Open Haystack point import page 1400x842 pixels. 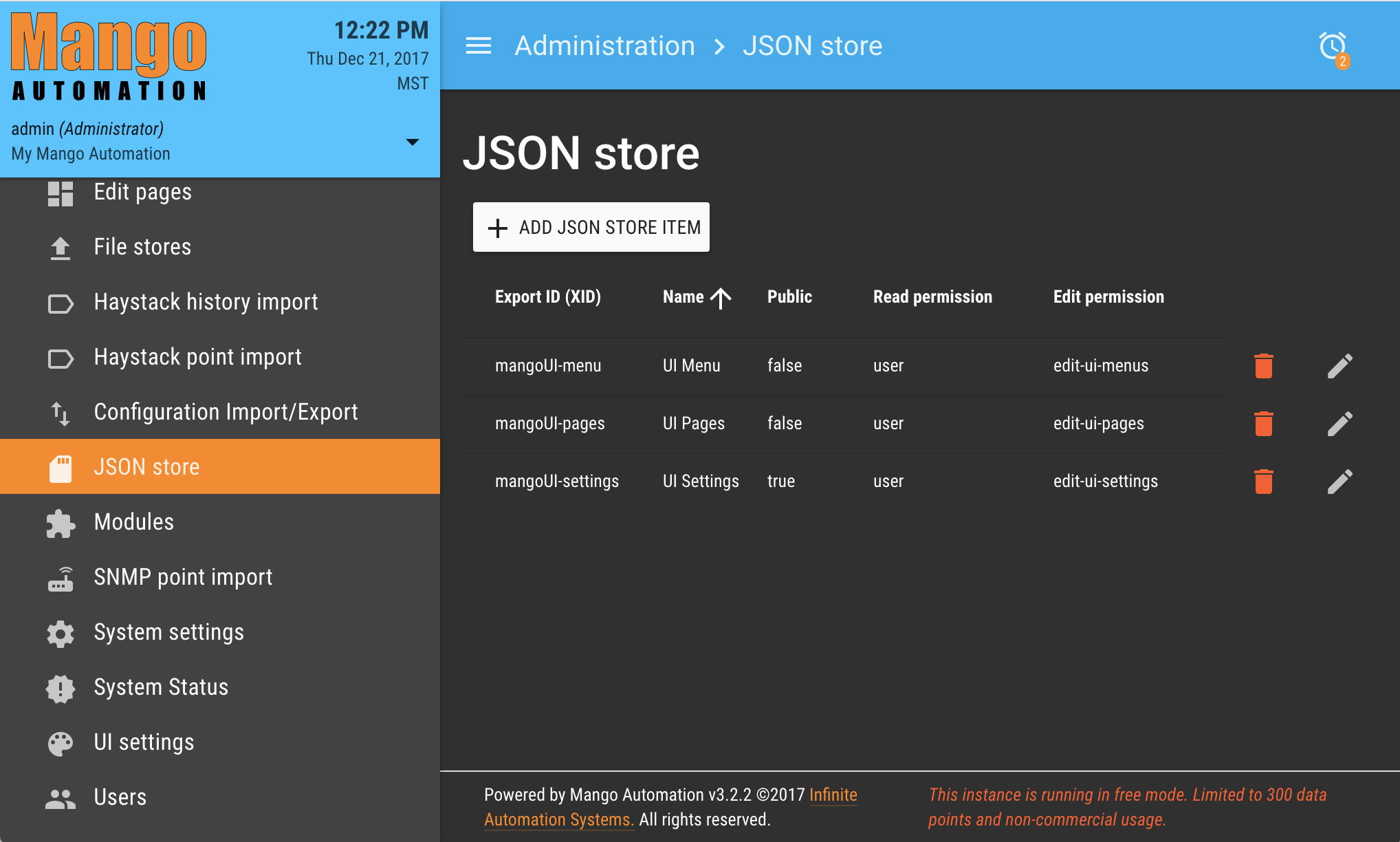click(220, 356)
